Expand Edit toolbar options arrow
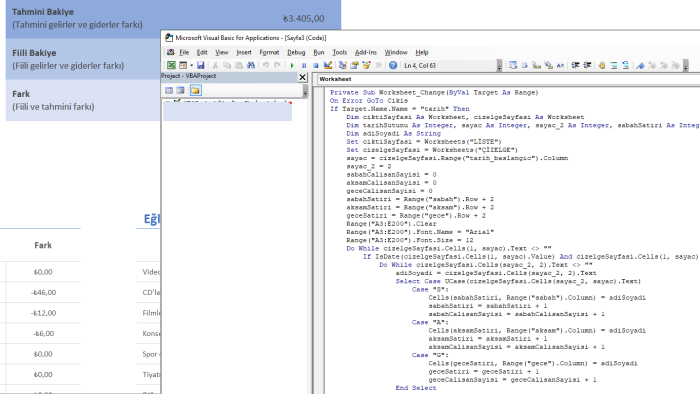Viewport: 700px width, 394px height. click(x=686, y=65)
